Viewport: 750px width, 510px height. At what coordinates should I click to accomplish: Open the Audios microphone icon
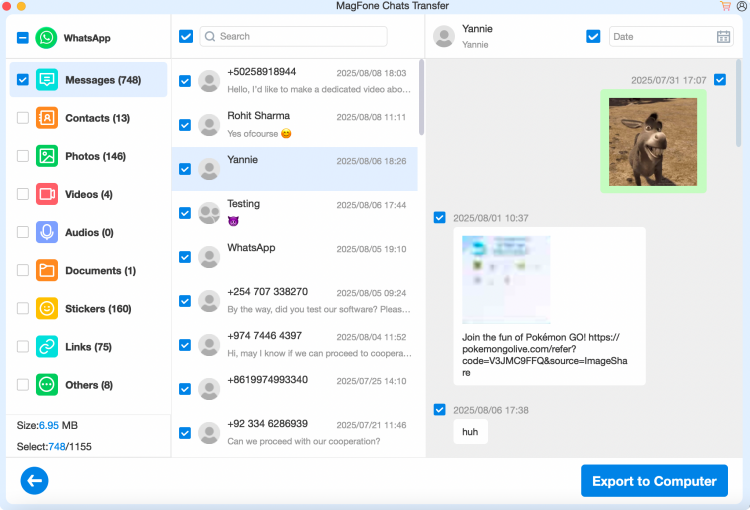pyautogui.click(x=47, y=232)
